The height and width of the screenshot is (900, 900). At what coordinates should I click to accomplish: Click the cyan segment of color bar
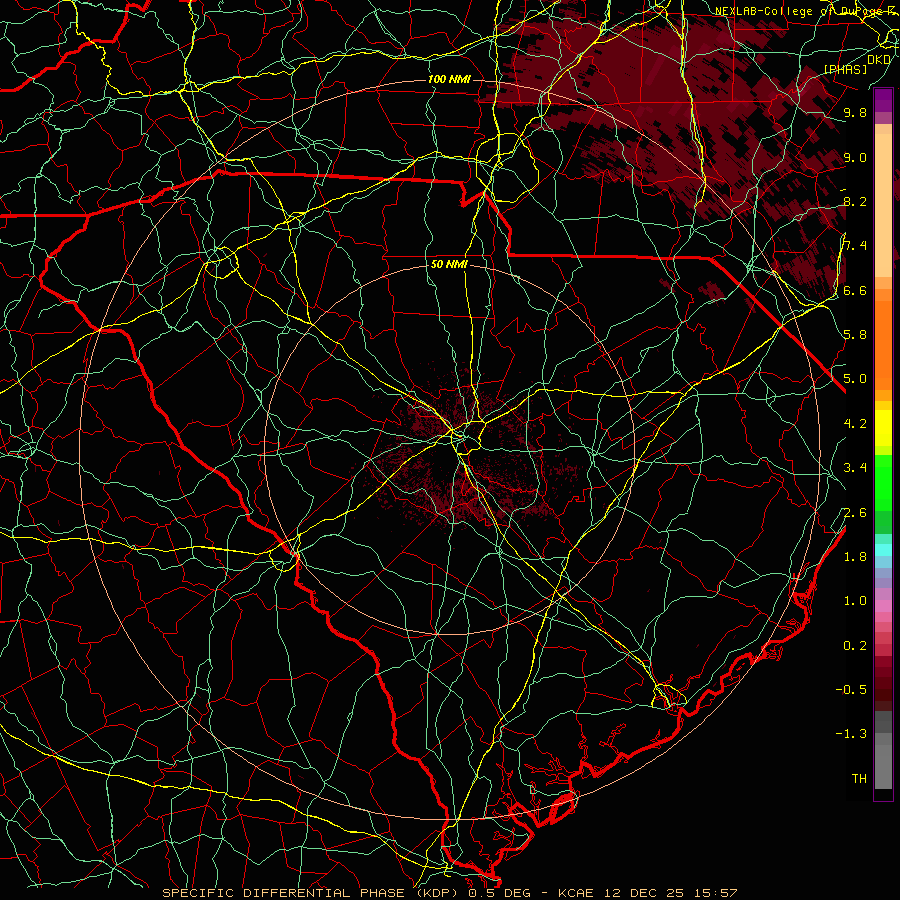(883, 550)
